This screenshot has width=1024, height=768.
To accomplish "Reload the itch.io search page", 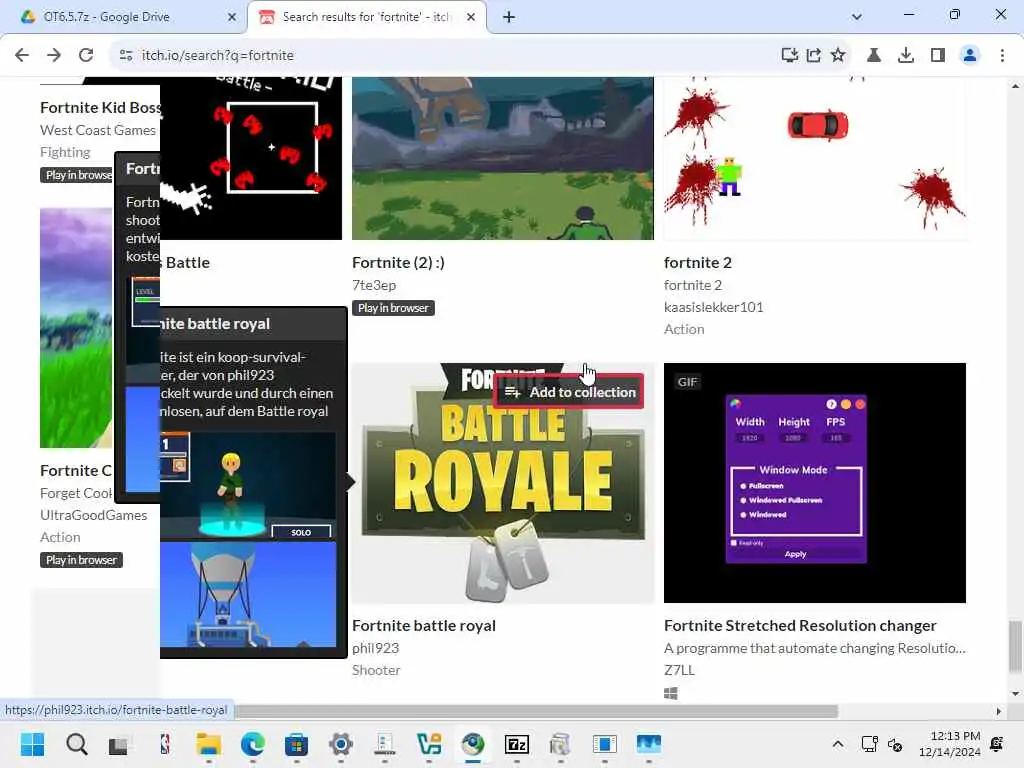I will [x=86, y=56].
